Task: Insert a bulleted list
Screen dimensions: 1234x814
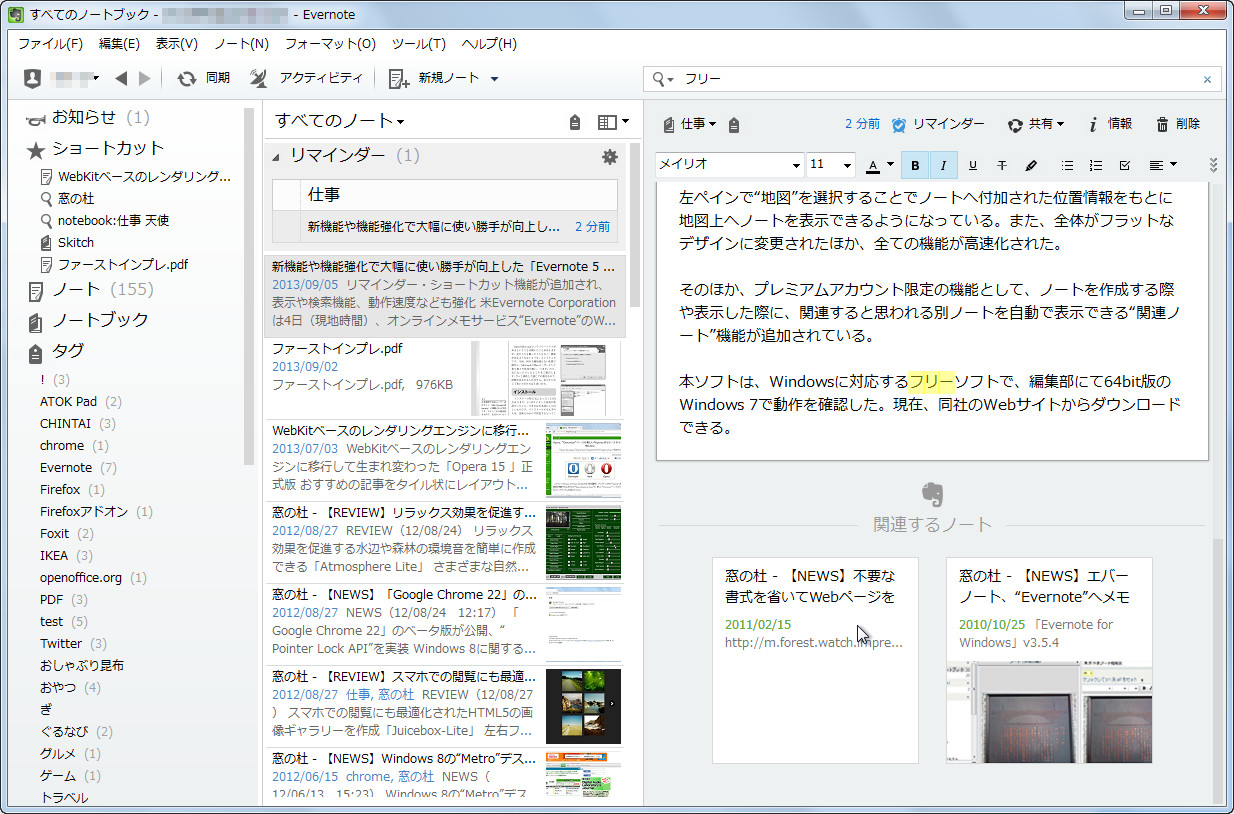Action: 1067,165
